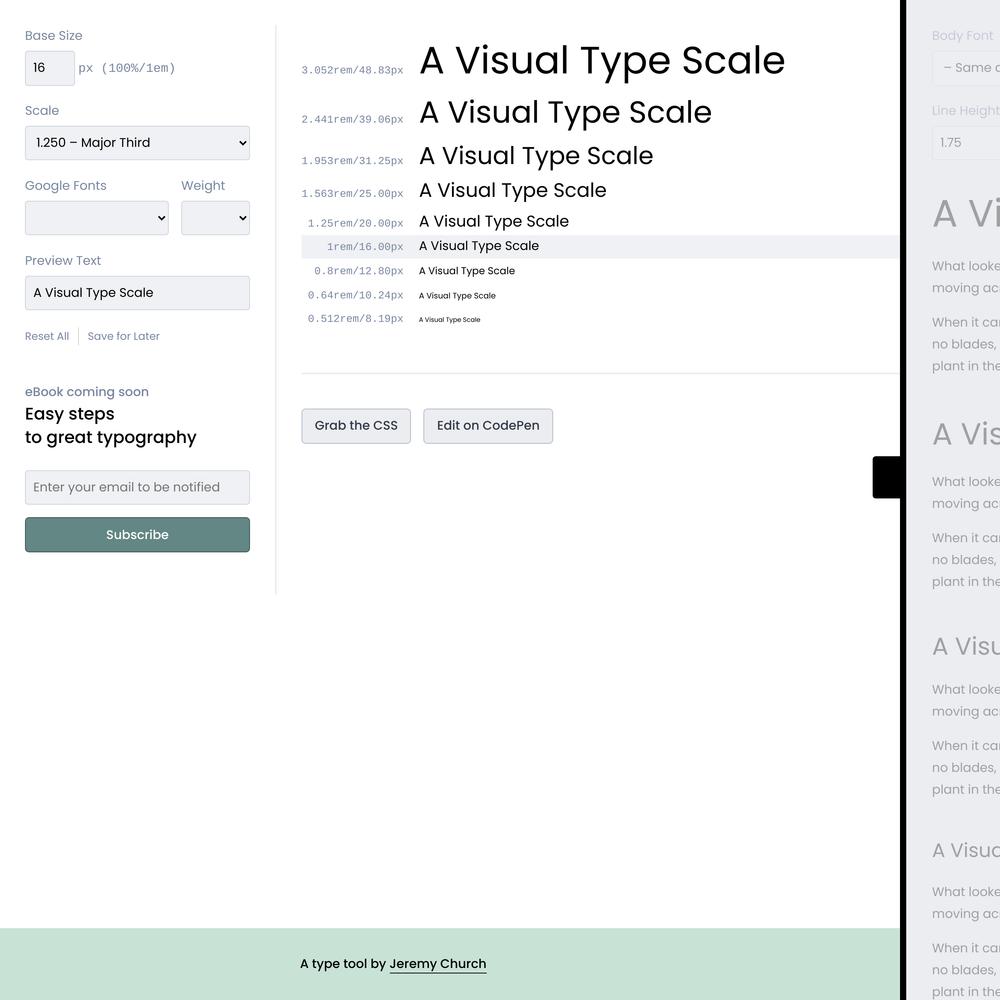Click the Edit on CodePen button
Screen dimensions: 1000x1000
pyautogui.click(x=488, y=426)
